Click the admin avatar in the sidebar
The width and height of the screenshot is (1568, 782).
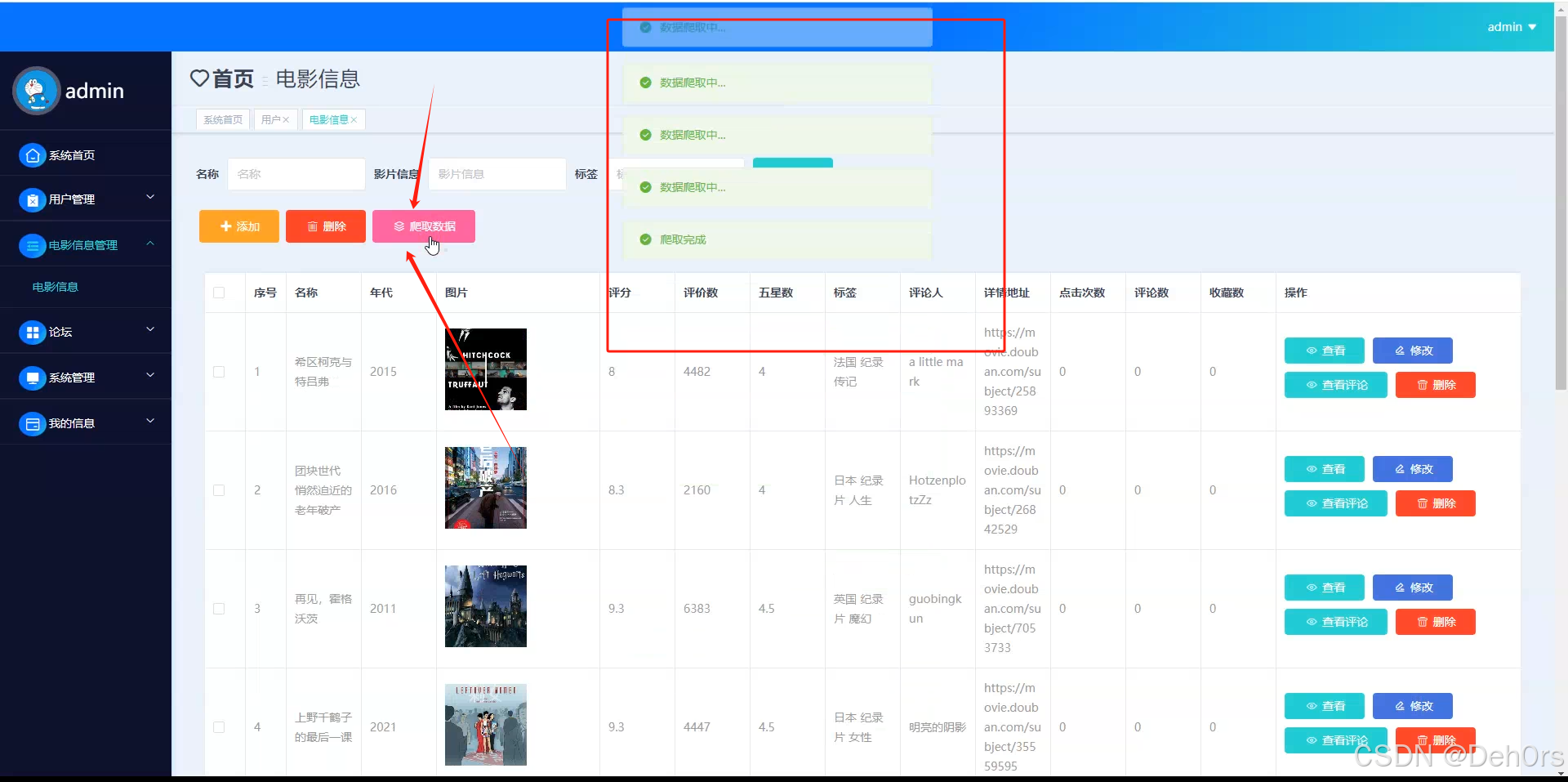[x=36, y=91]
